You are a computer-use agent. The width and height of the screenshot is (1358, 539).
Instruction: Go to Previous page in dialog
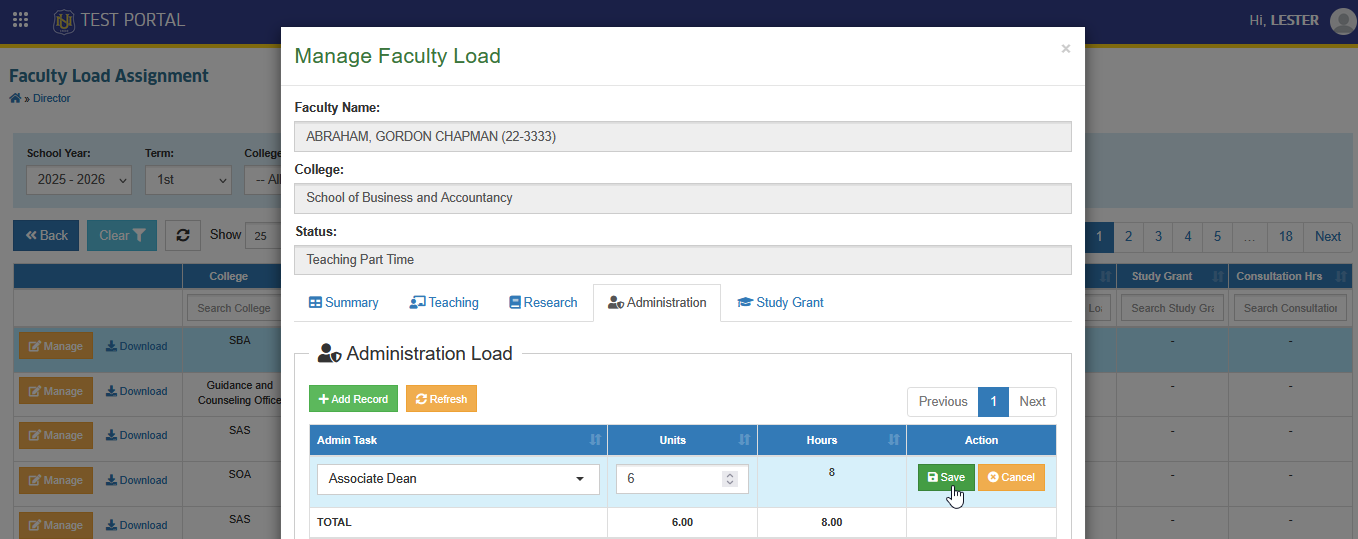[x=943, y=401]
